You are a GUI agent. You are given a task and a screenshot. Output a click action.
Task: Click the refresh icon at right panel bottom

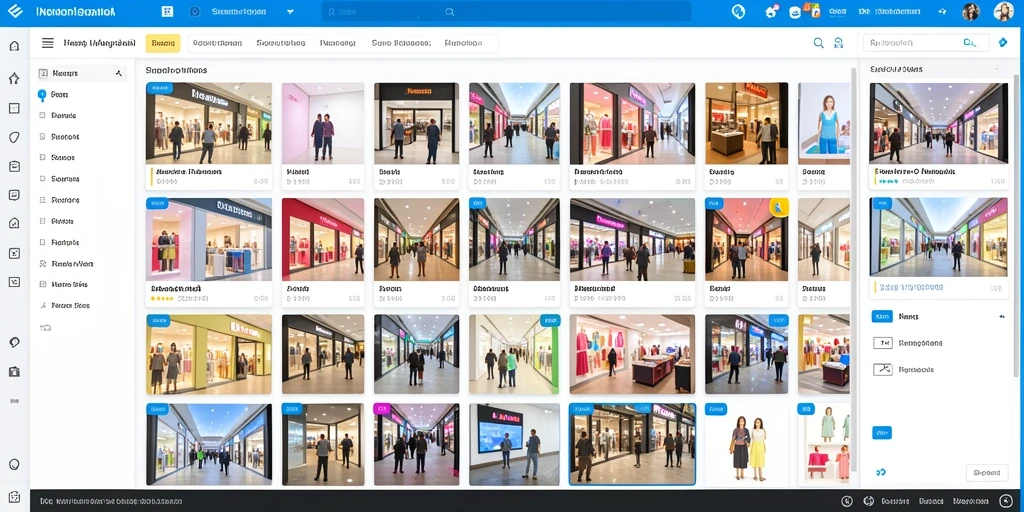(880, 472)
